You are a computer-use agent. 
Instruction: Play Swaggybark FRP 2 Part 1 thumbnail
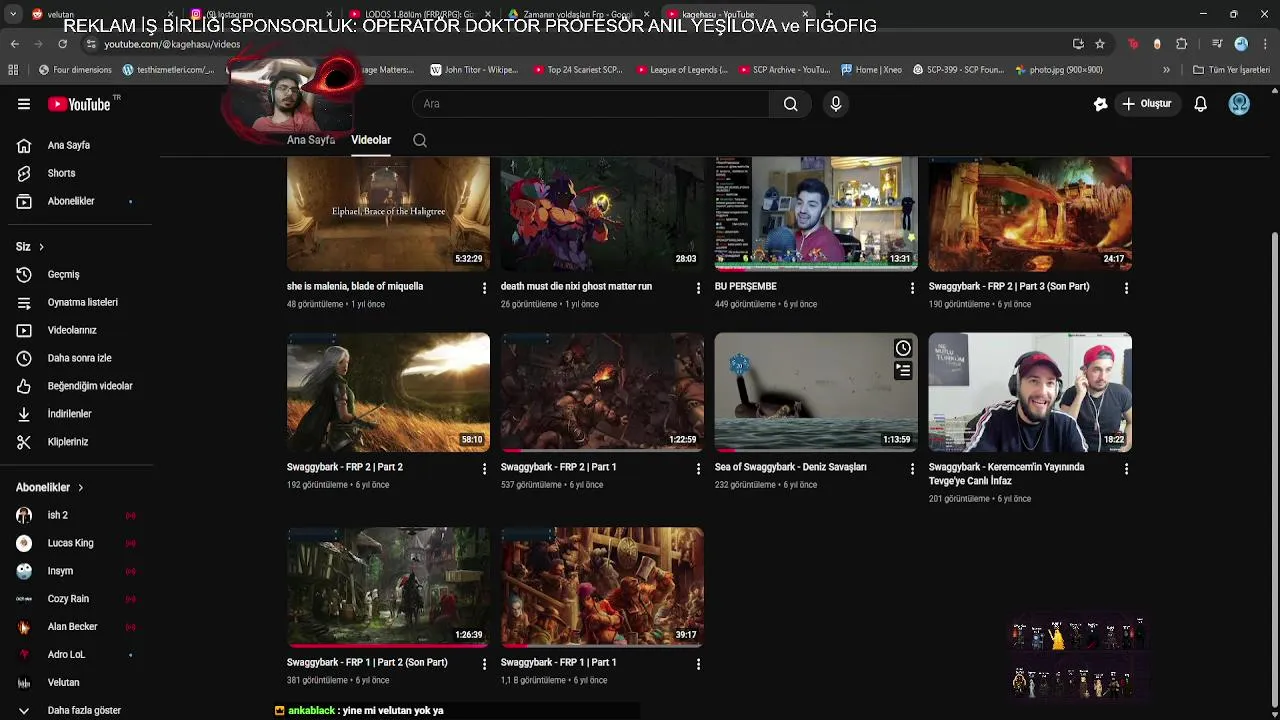coord(602,392)
